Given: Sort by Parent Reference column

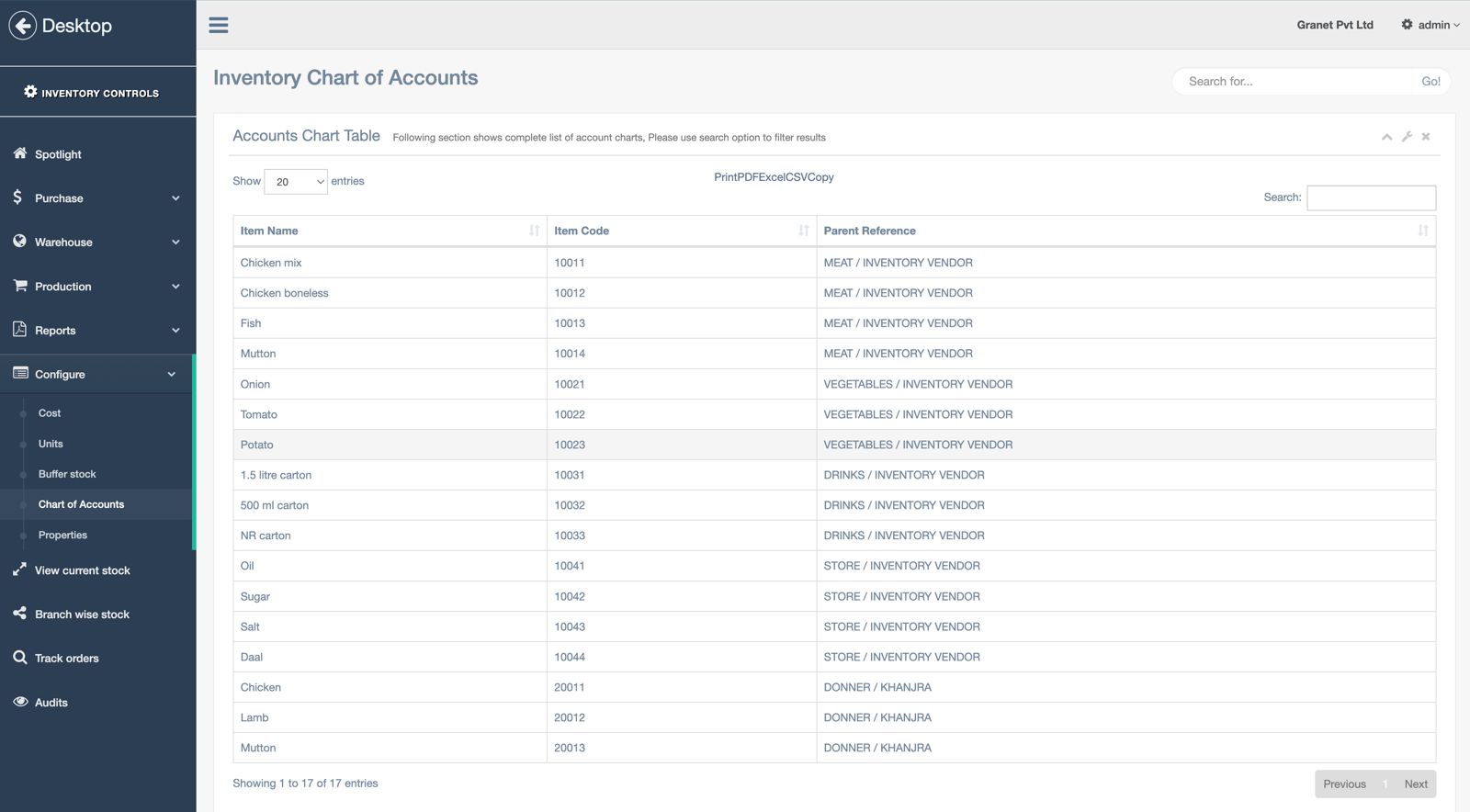Looking at the screenshot, I should coord(1126,231).
